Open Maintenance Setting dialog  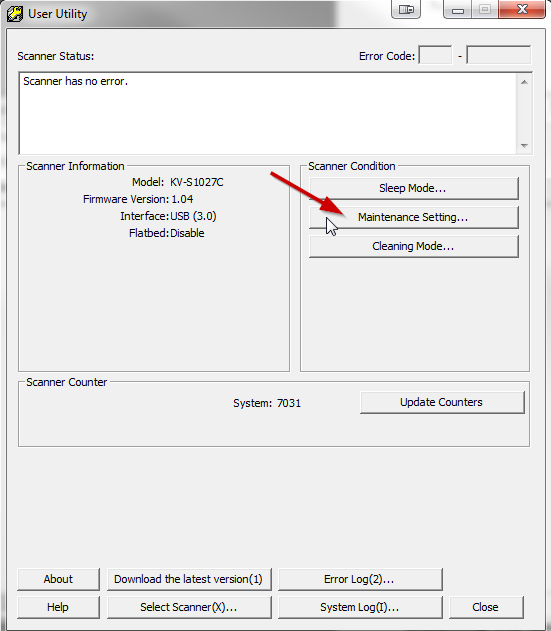point(413,217)
